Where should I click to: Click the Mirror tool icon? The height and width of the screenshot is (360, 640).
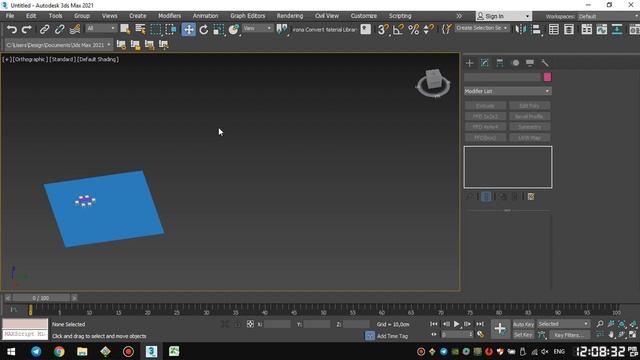(x=520, y=29)
